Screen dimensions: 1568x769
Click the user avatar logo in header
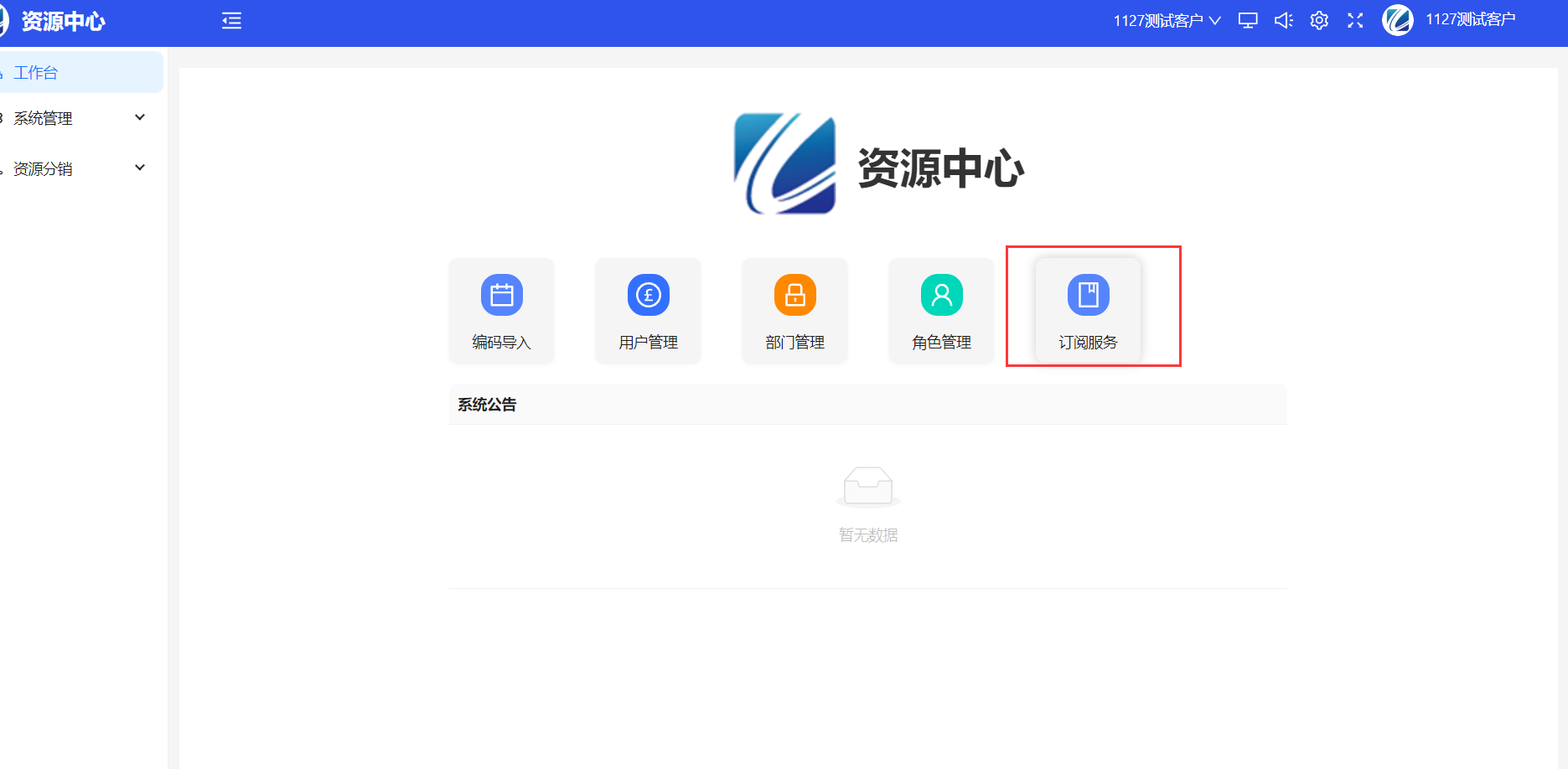click(x=1398, y=20)
